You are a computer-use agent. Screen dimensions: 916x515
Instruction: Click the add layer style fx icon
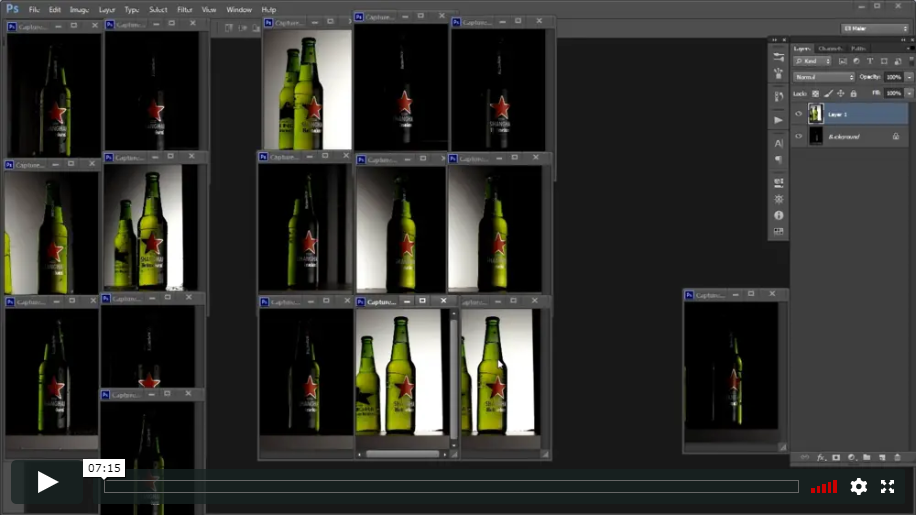pos(821,458)
